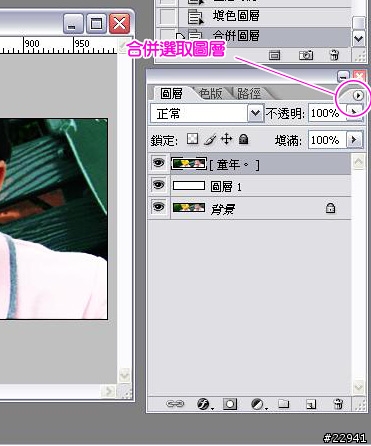Select the 童年 layer name

click(234, 164)
